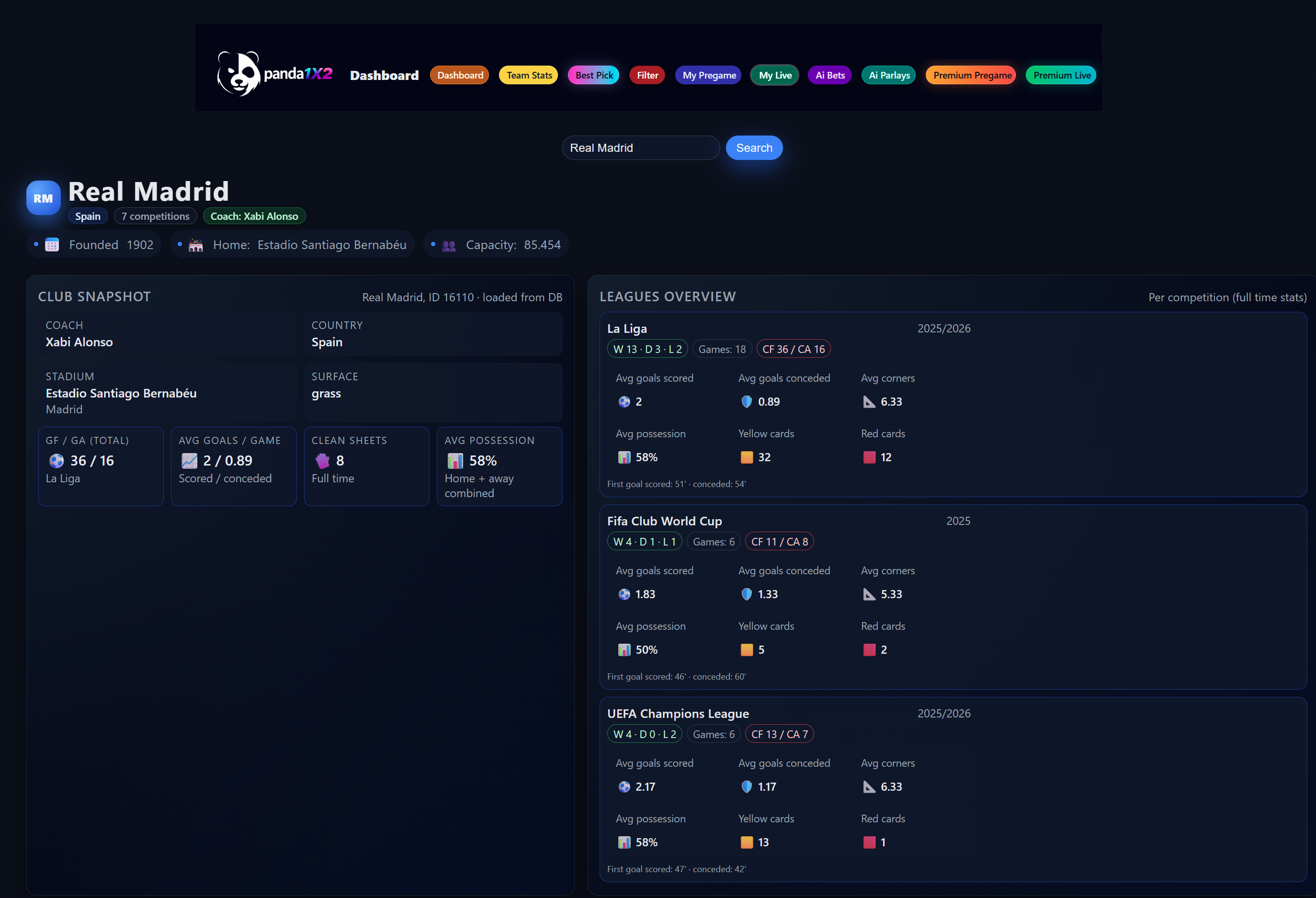Click the UEFA Champions League title
This screenshot has width=1316, height=898.
tap(678, 714)
